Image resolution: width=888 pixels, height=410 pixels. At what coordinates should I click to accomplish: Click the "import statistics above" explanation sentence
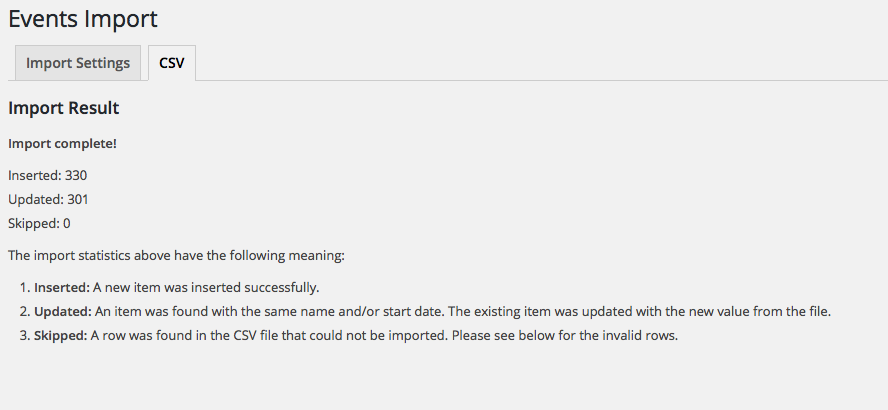click(x=176, y=255)
